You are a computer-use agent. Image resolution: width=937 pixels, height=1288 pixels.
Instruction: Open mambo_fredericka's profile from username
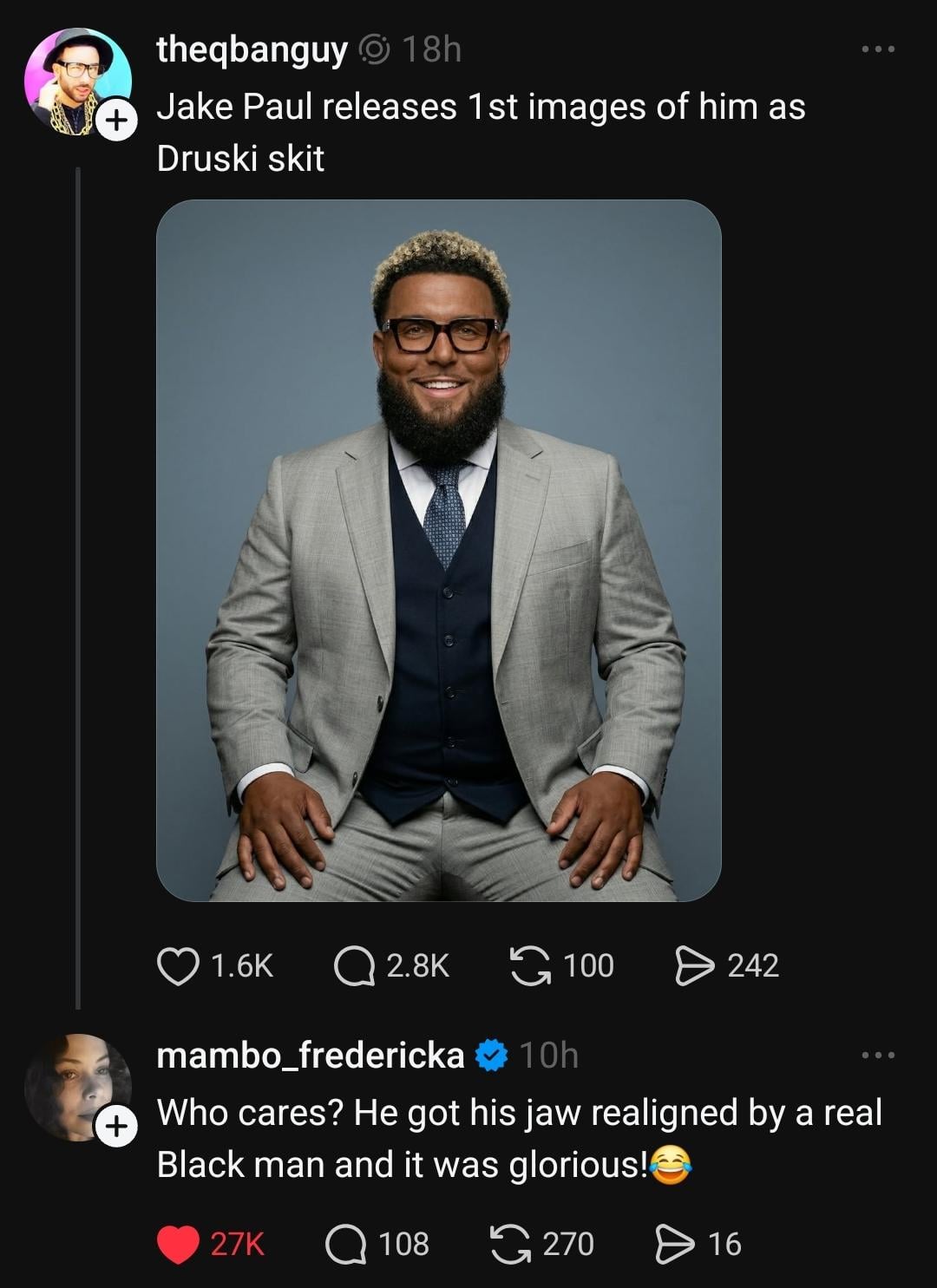(x=310, y=1056)
